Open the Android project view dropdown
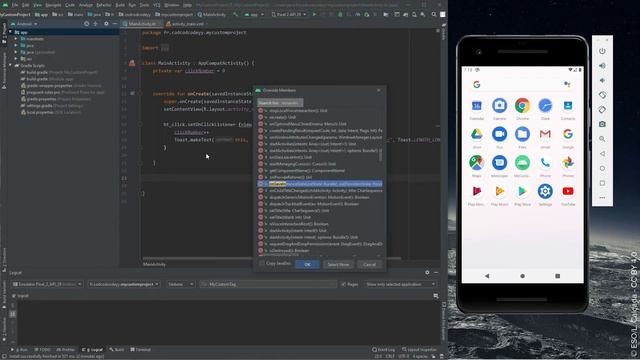Image resolution: width=640 pixels, height=360 pixels. (x=24, y=24)
